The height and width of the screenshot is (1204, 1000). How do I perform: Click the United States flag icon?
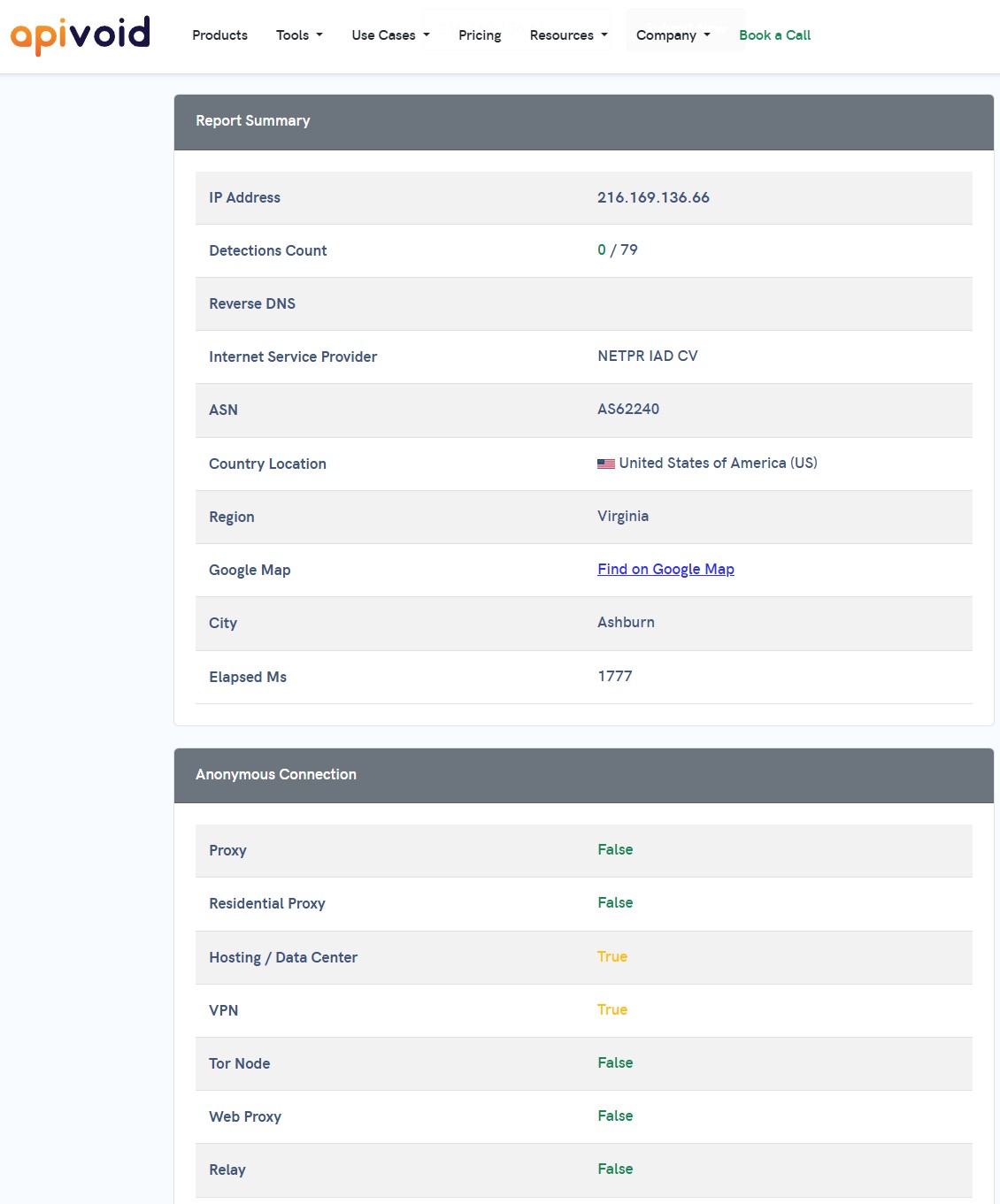606,464
